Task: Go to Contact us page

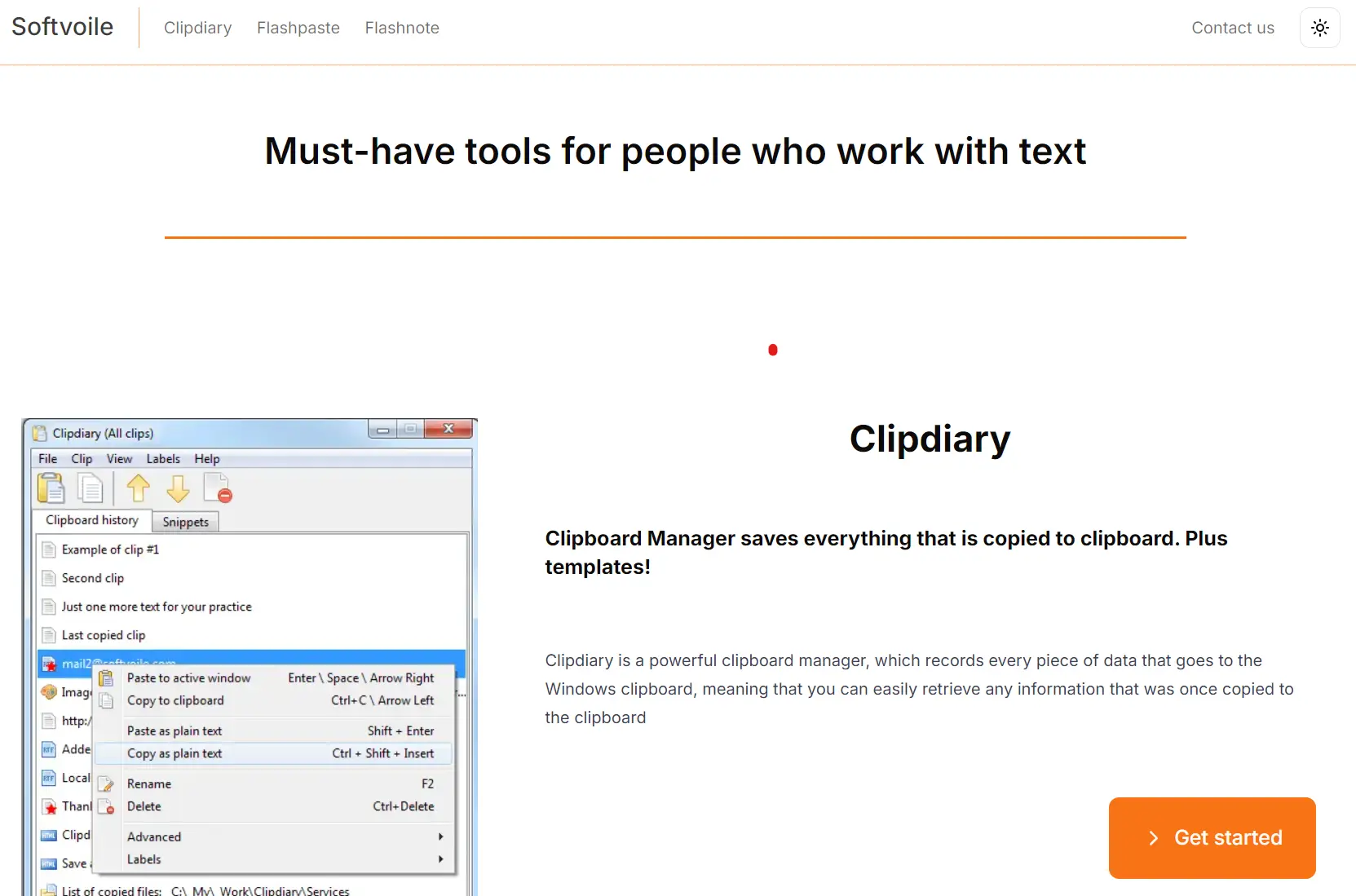Action: 1233,28
